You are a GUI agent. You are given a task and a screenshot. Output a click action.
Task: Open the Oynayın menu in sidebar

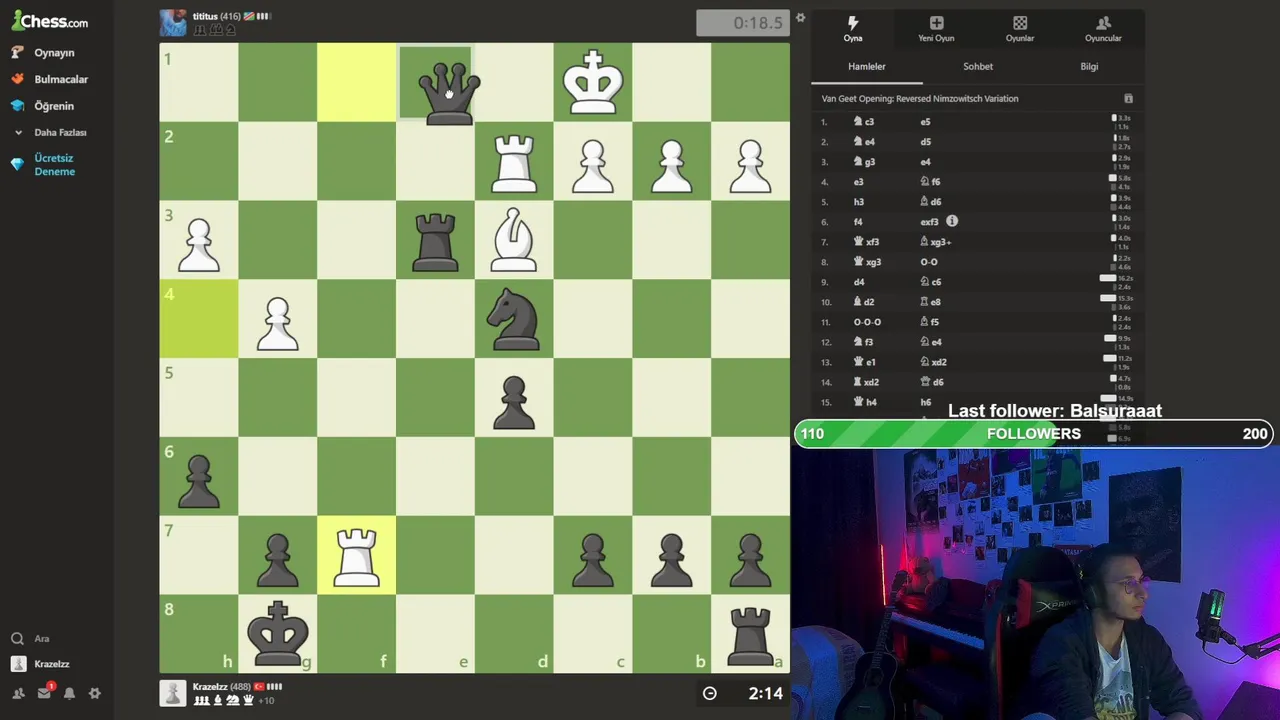(x=45, y=52)
